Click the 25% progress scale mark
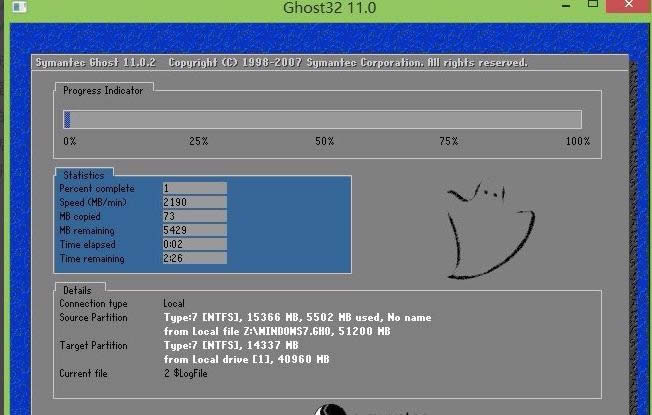 [x=199, y=141]
